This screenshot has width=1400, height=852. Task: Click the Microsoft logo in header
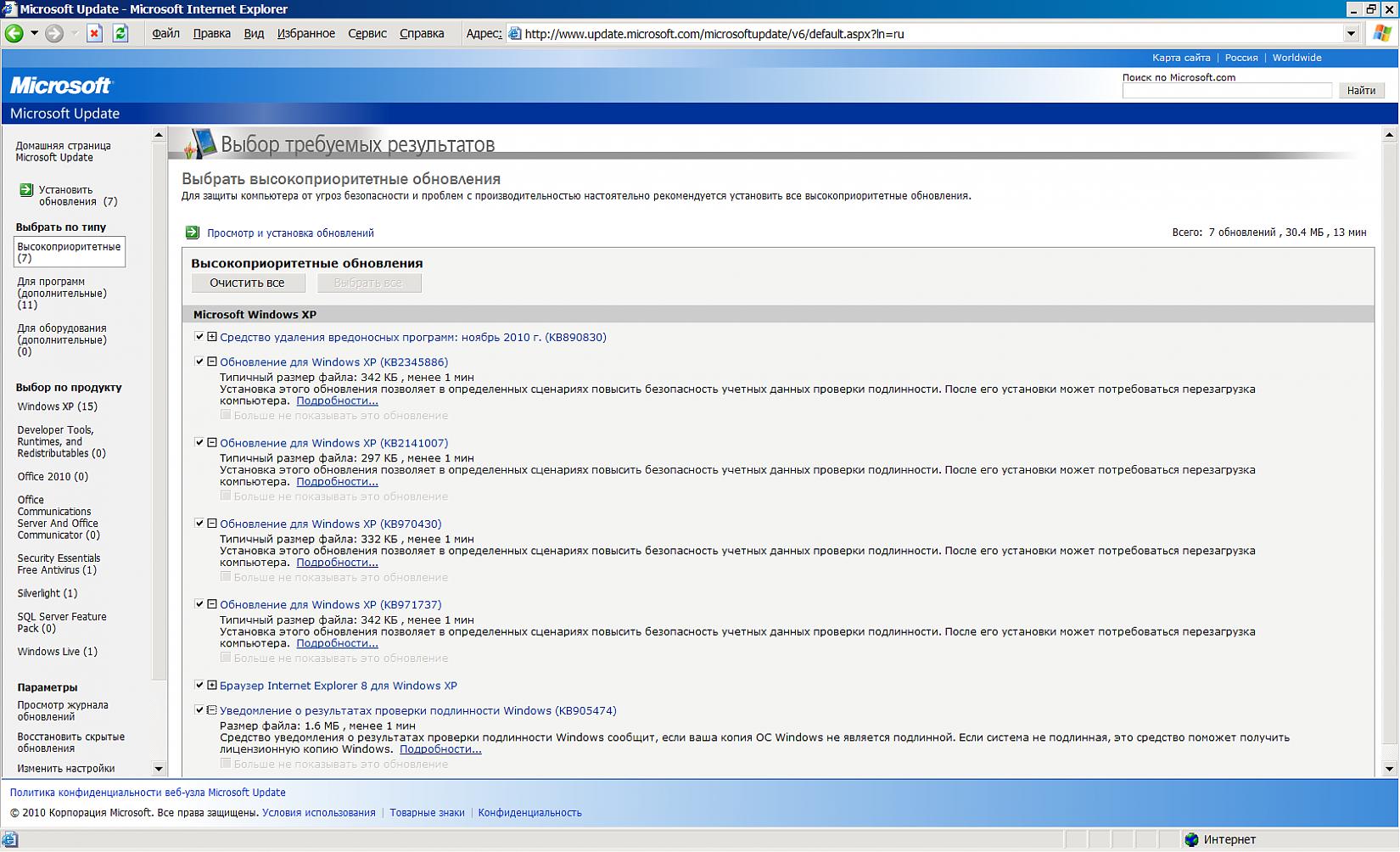[x=60, y=86]
